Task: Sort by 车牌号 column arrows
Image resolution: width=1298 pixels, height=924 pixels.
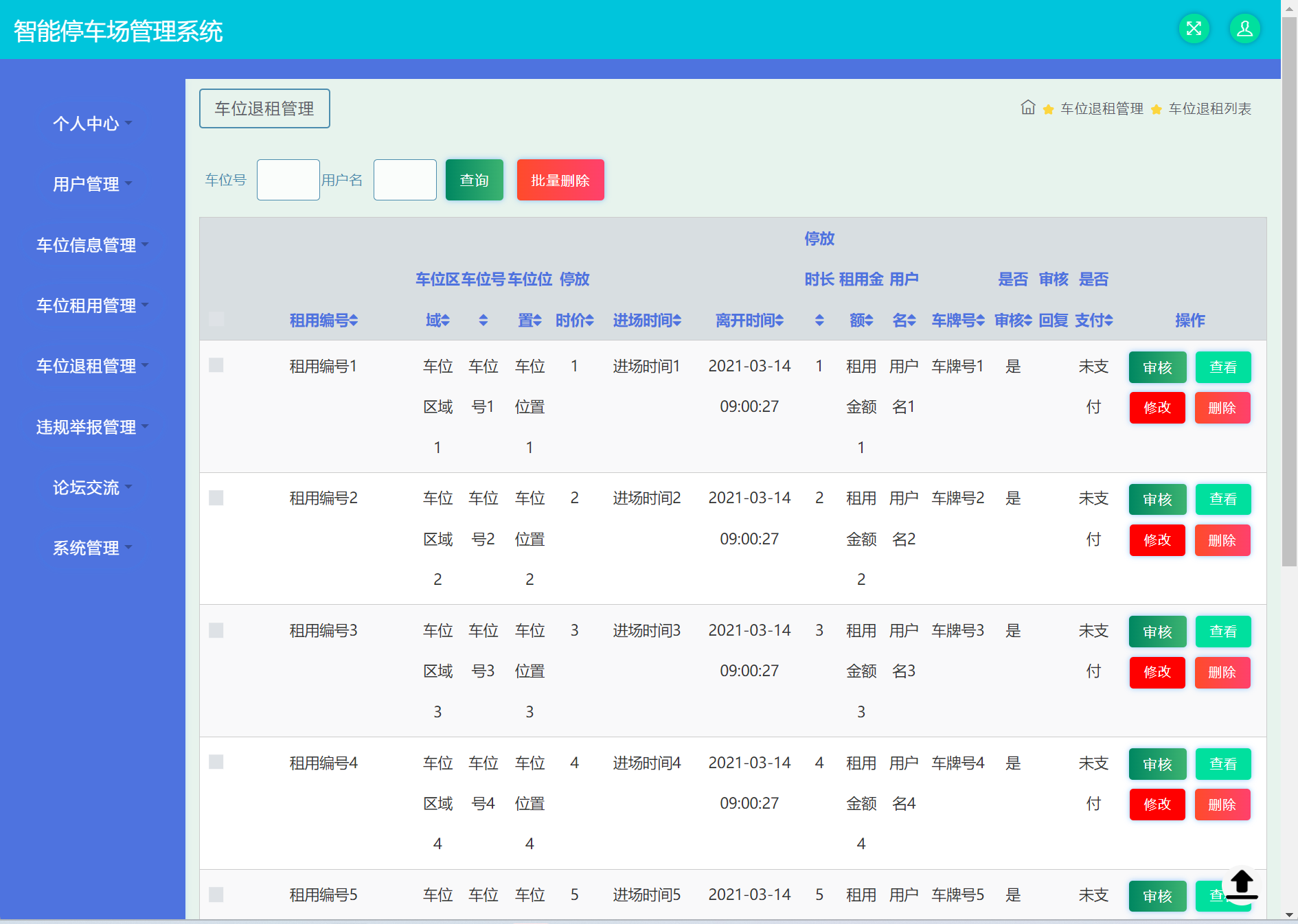Action: click(x=980, y=320)
